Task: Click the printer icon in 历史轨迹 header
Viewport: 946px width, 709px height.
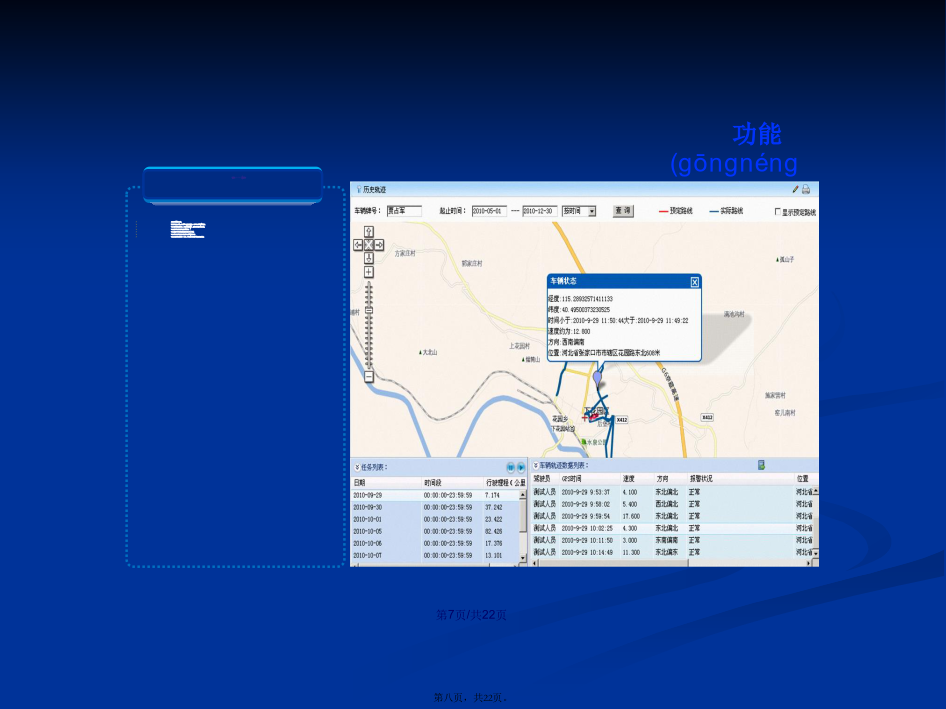Action: point(805,189)
